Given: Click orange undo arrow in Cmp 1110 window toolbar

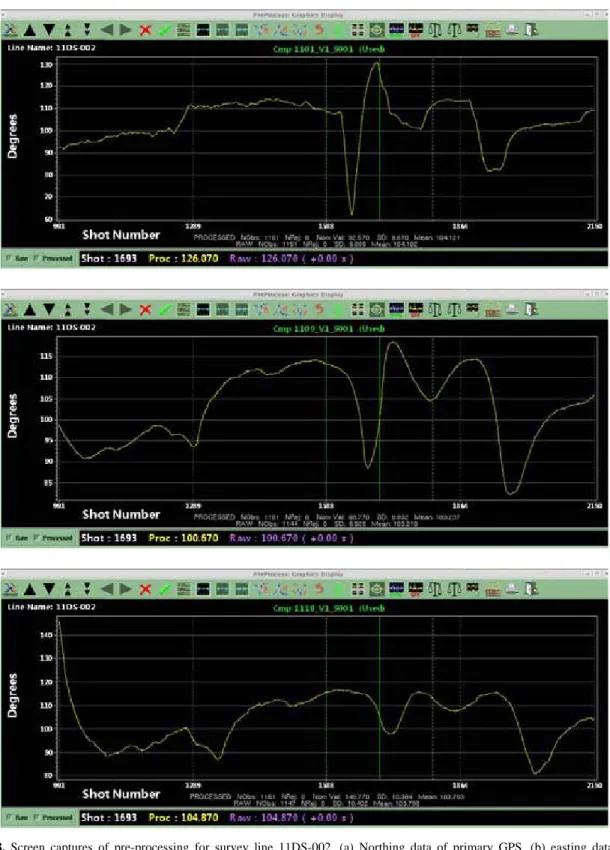Looking at the screenshot, I should [319, 589].
